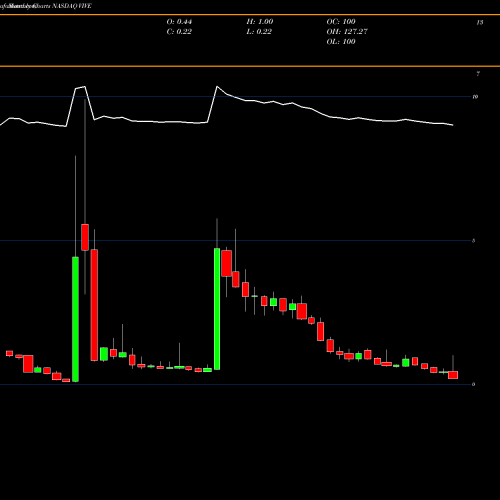Select the high value 'H: 1.00'
Screen dimensions: 500x500
click(x=260, y=22)
